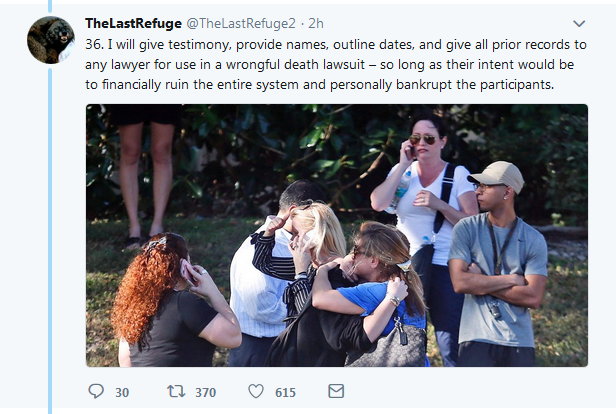Expand the tweet options chevron
This screenshot has height=414, width=616.
(578, 23)
